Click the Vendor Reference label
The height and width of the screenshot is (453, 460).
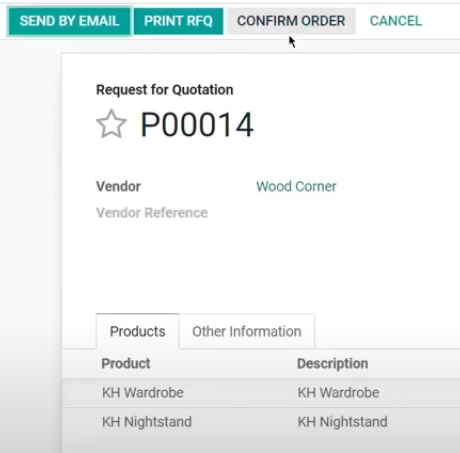point(152,213)
